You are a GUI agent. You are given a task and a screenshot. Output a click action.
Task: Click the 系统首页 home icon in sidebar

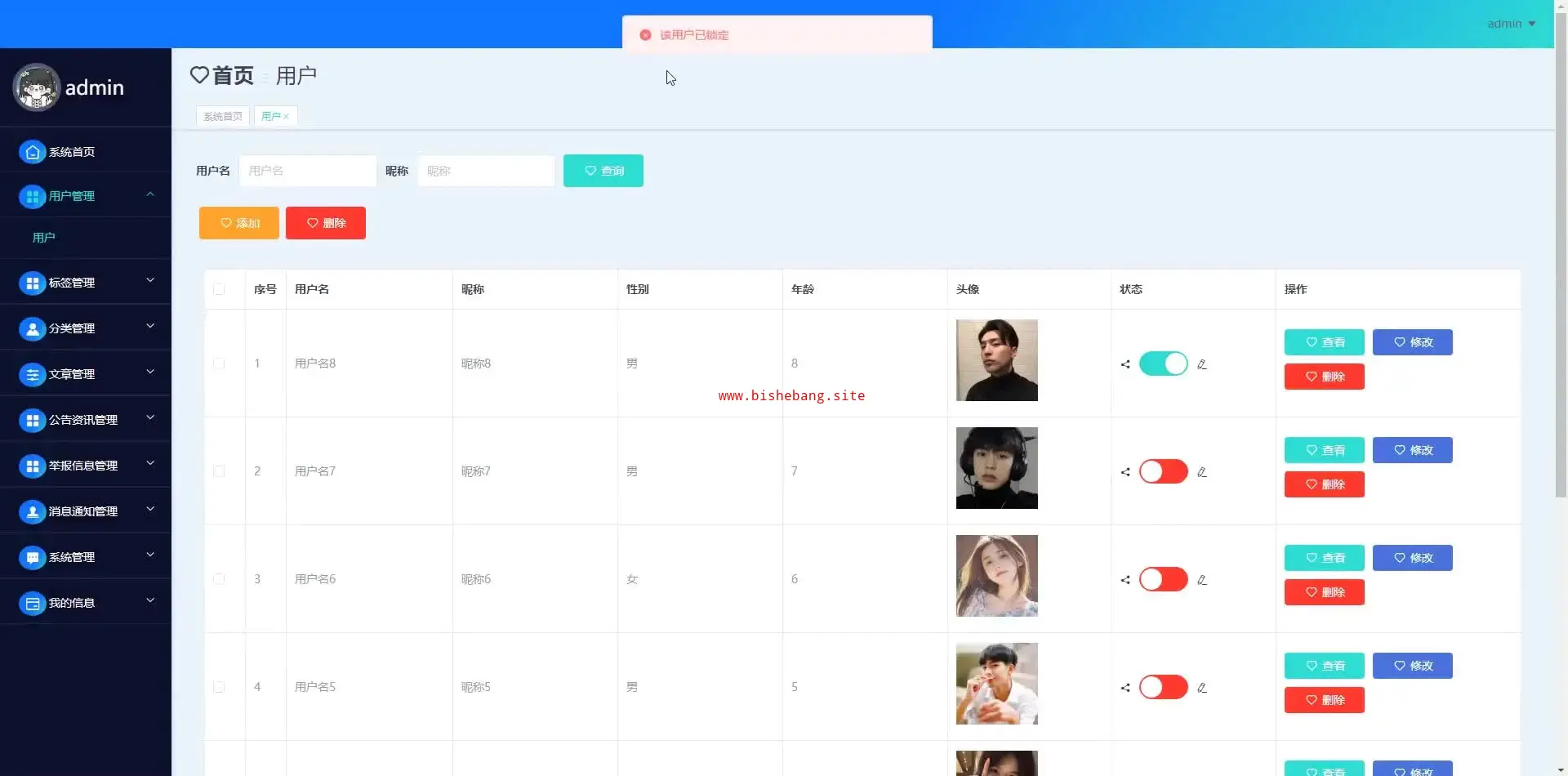(x=32, y=152)
